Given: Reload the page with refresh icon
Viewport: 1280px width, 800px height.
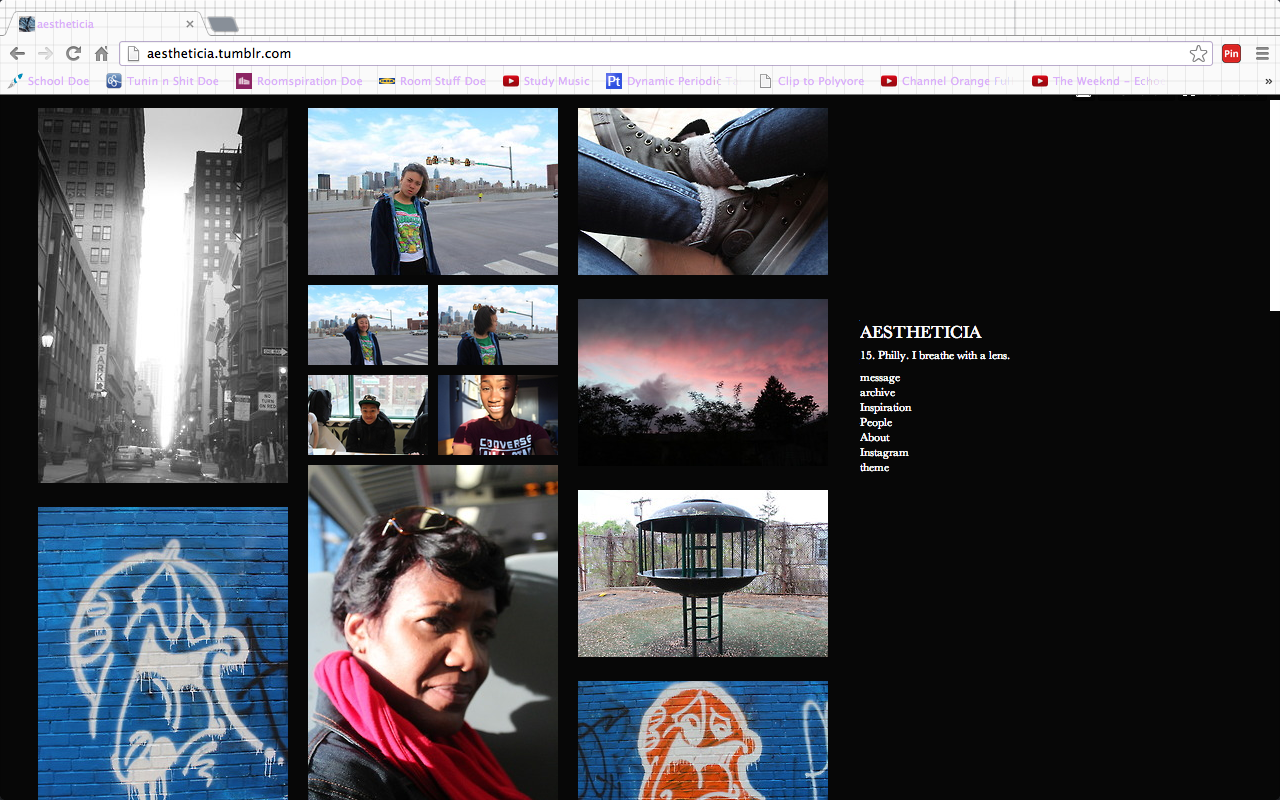Looking at the screenshot, I should (x=73, y=54).
